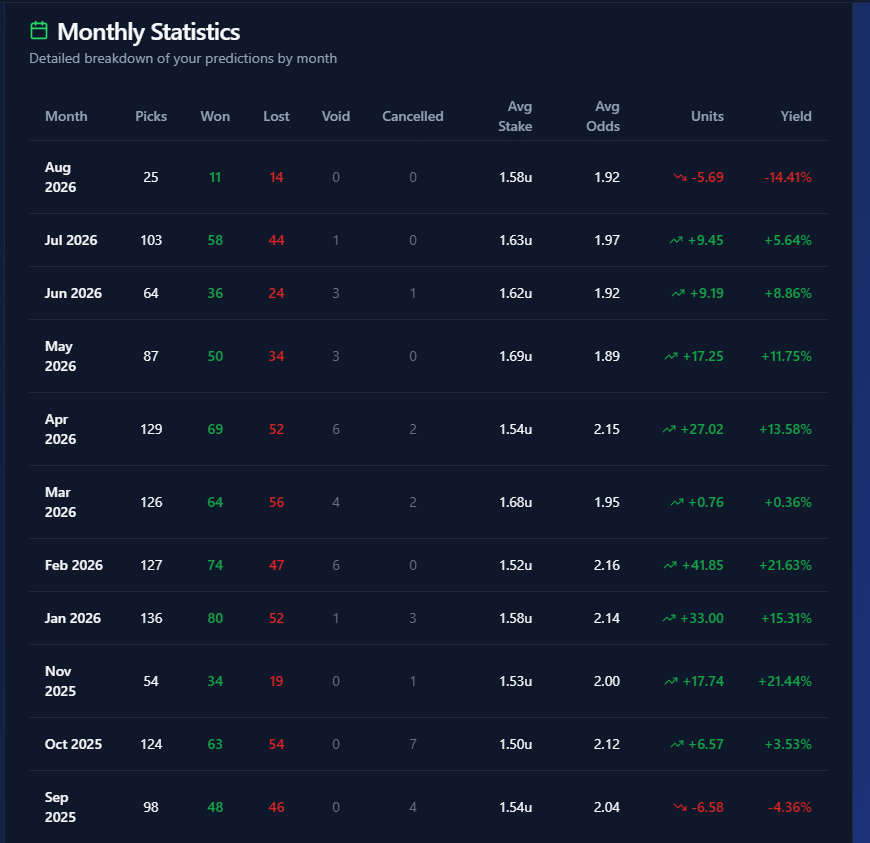Select the Jan 2026 month label

73,618
